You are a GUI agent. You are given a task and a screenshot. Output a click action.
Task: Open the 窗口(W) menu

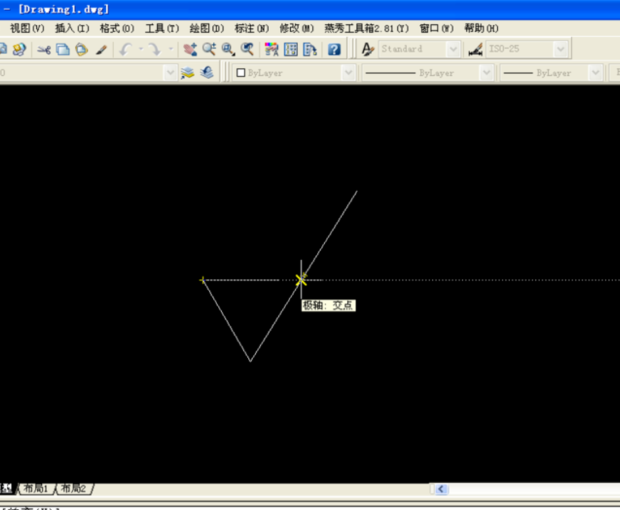437,28
